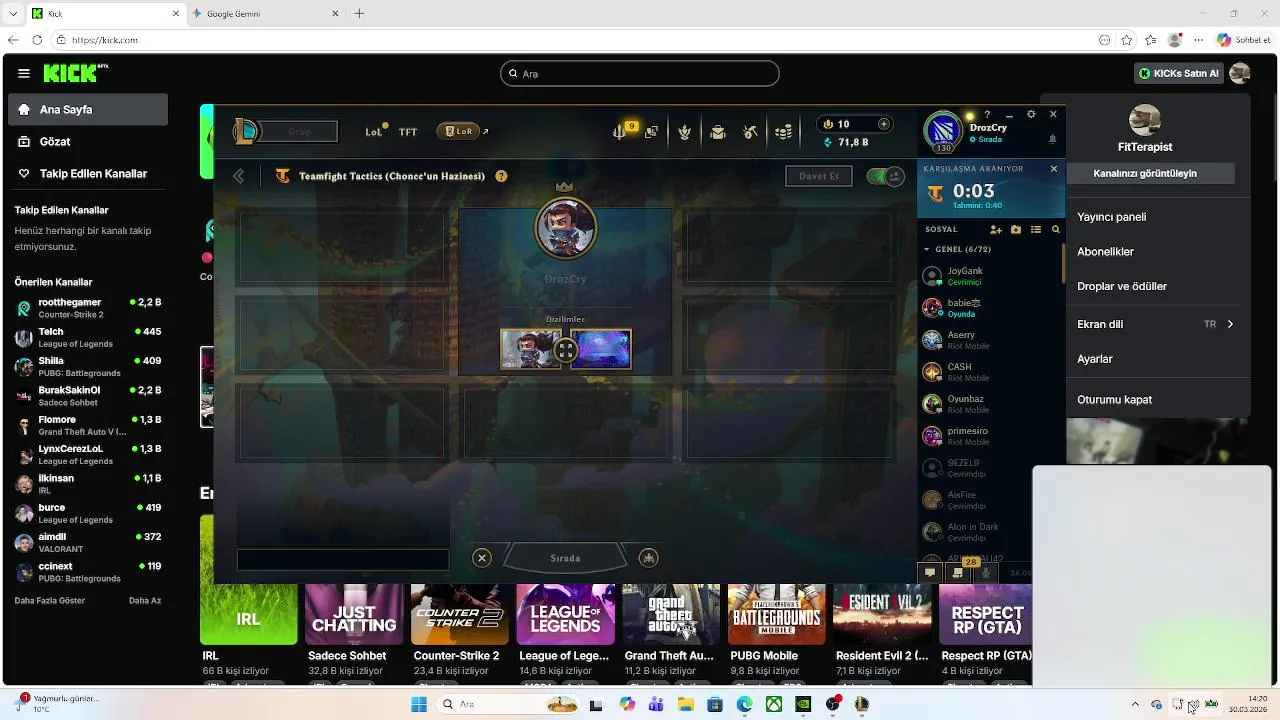Click the friend search magnifier icon

[x=1055, y=229]
